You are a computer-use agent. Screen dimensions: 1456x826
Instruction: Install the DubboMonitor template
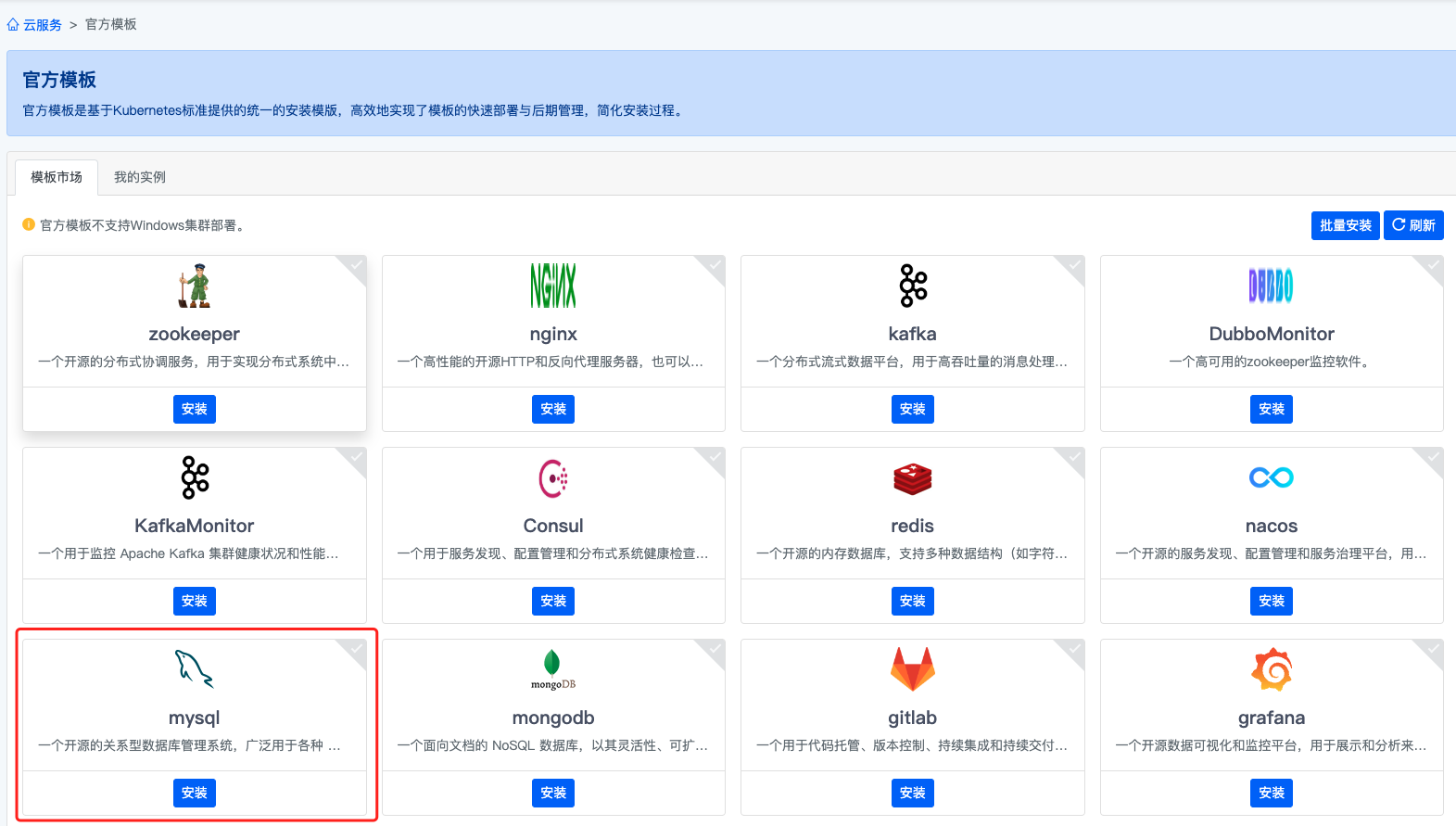pyautogui.click(x=1272, y=409)
